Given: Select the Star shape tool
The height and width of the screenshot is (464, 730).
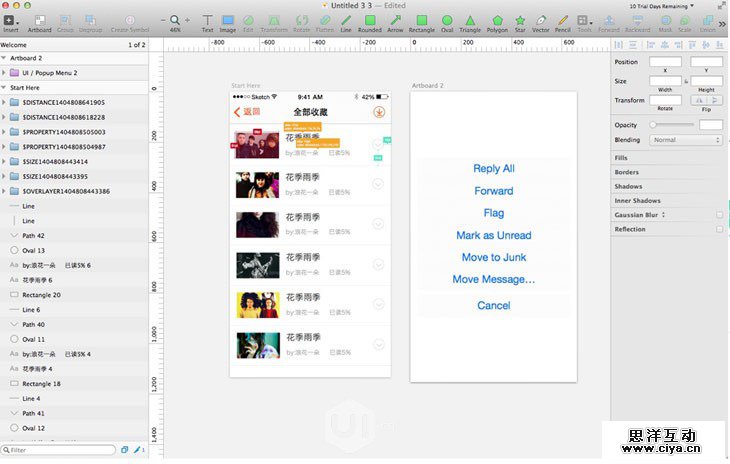Looking at the screenshot, I should click(x=519, y=20).
